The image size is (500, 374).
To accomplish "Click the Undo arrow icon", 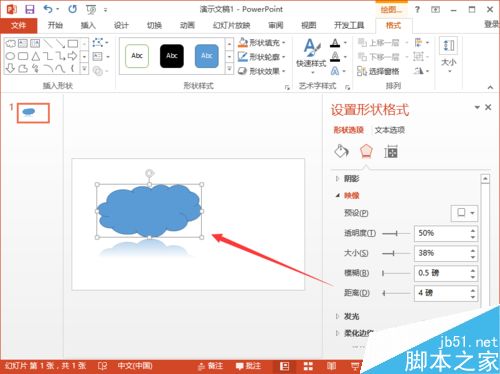I will coord(48,9).
